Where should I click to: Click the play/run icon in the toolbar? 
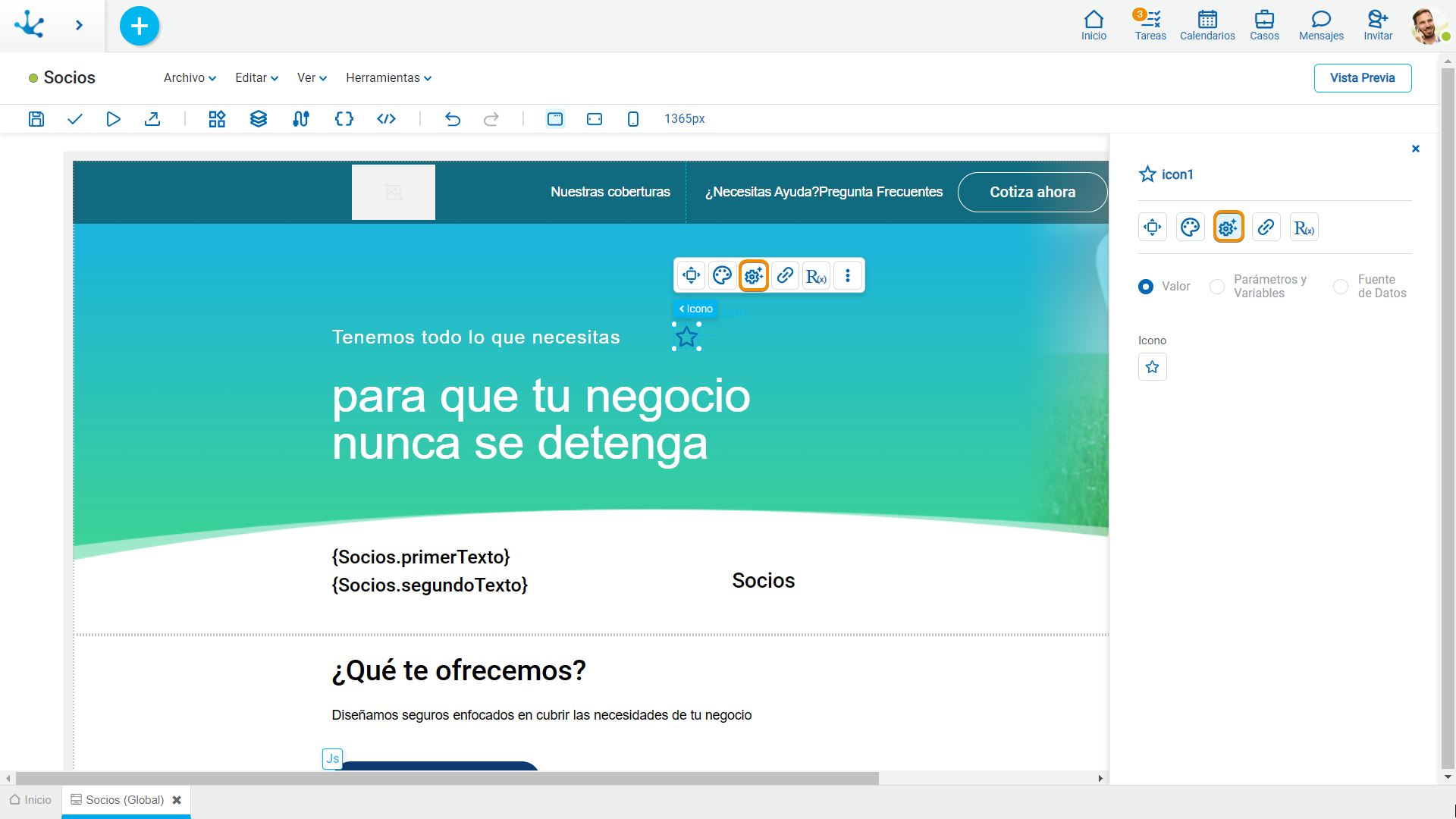(114, 119)
